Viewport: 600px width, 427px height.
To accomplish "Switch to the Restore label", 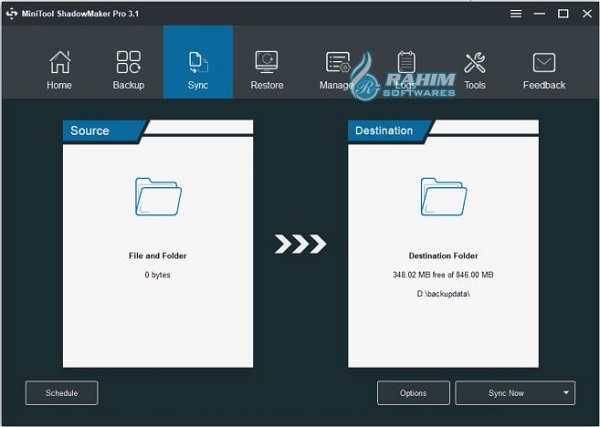I will [267, 85].
